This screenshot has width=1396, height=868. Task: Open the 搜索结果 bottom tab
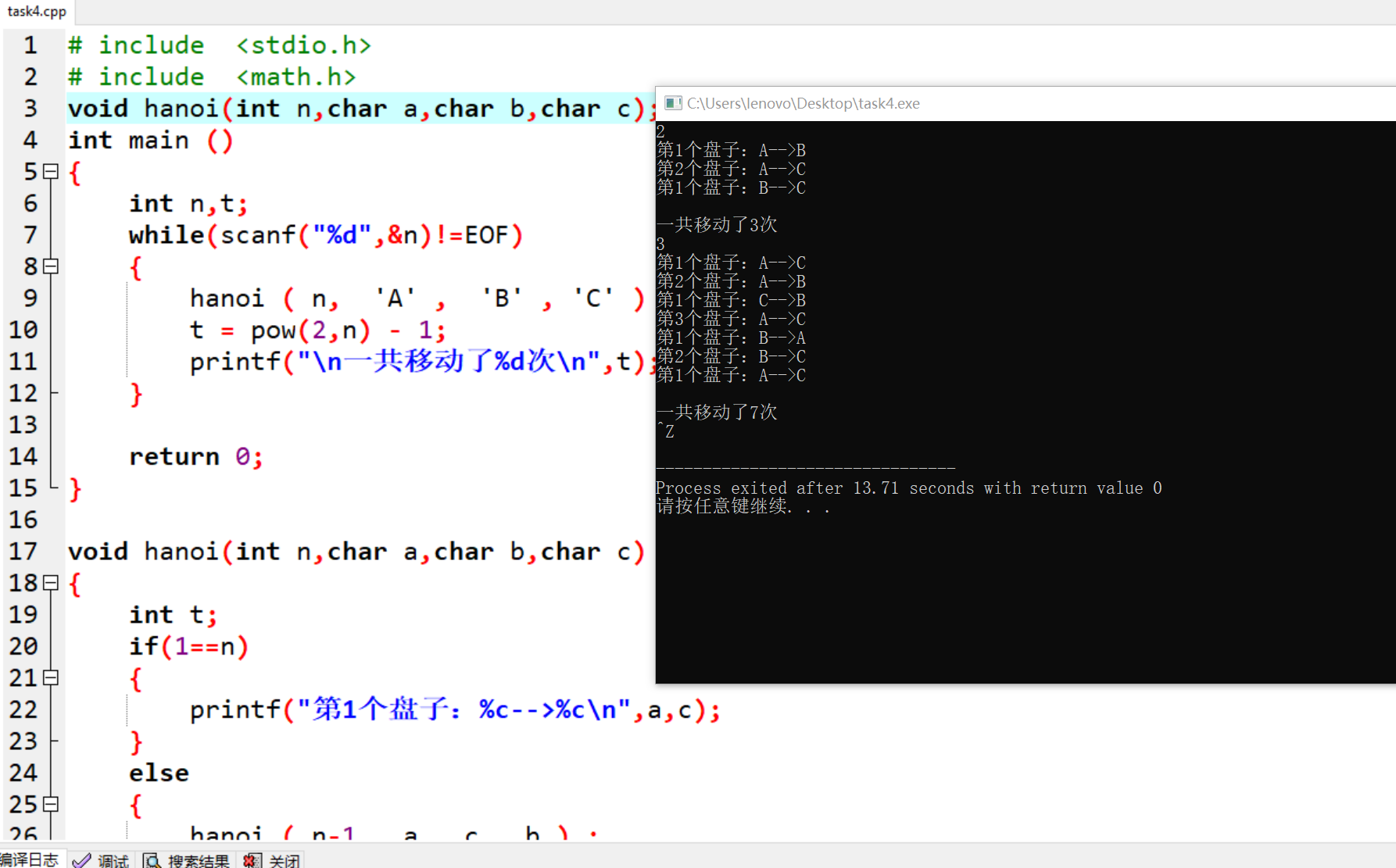[x=187, y=860]
